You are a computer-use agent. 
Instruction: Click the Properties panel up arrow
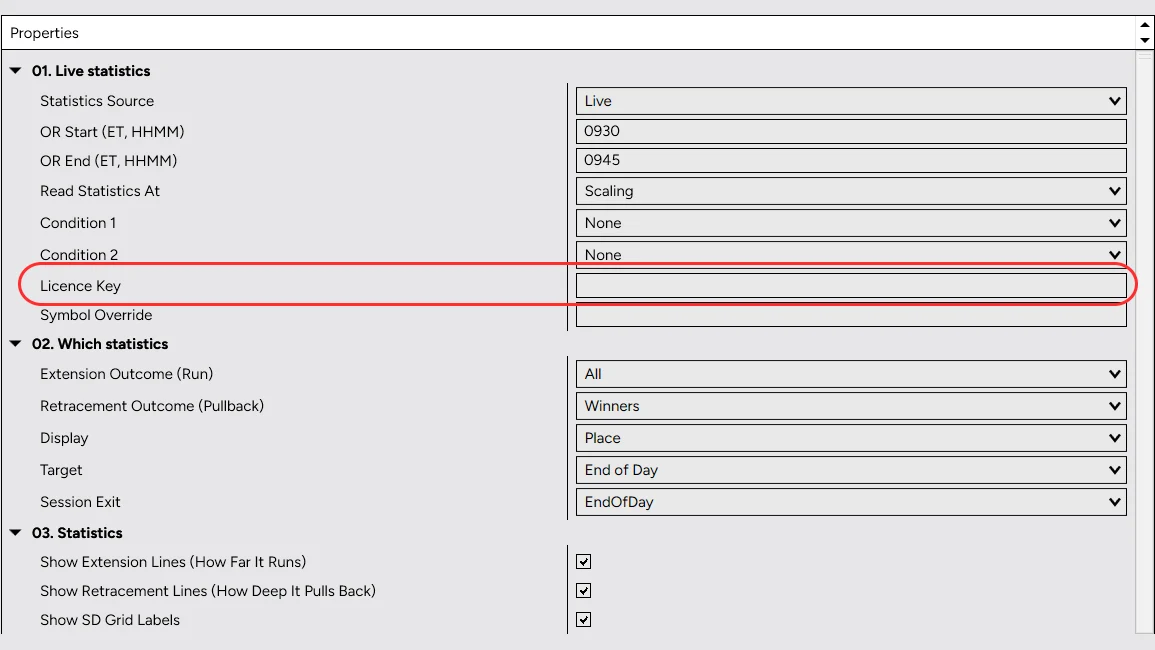click(1145, 25)
